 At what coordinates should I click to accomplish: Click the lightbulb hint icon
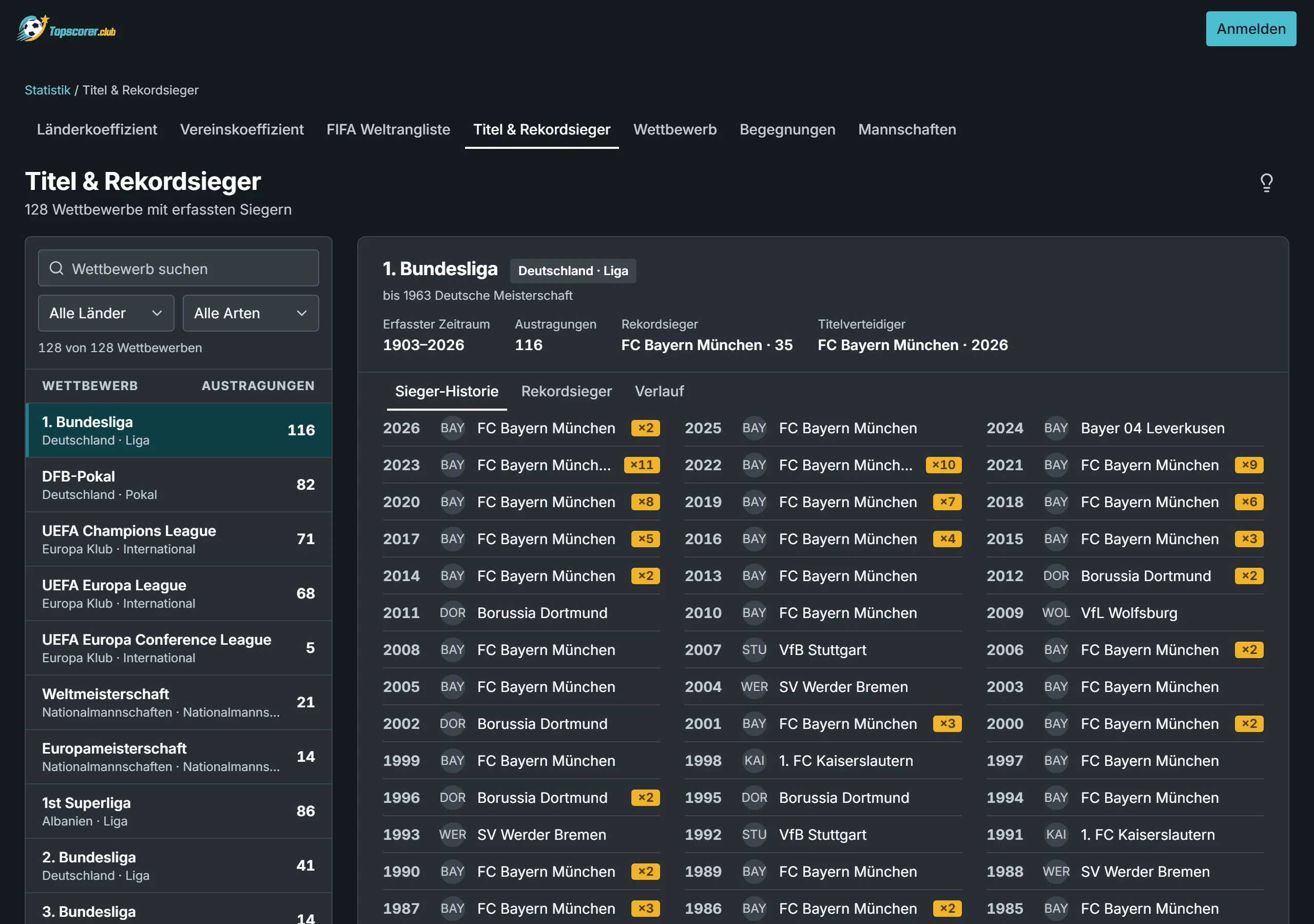tap(1266, 183)
